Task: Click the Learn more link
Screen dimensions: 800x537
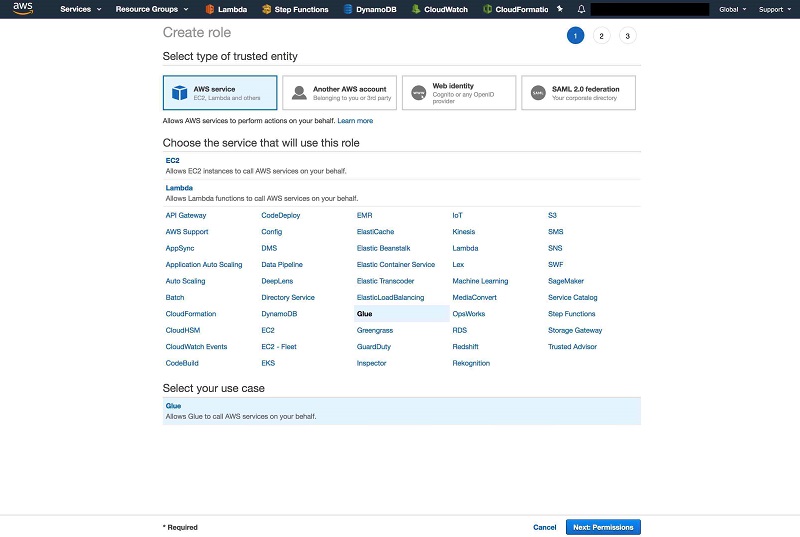Action: [355, 121]
